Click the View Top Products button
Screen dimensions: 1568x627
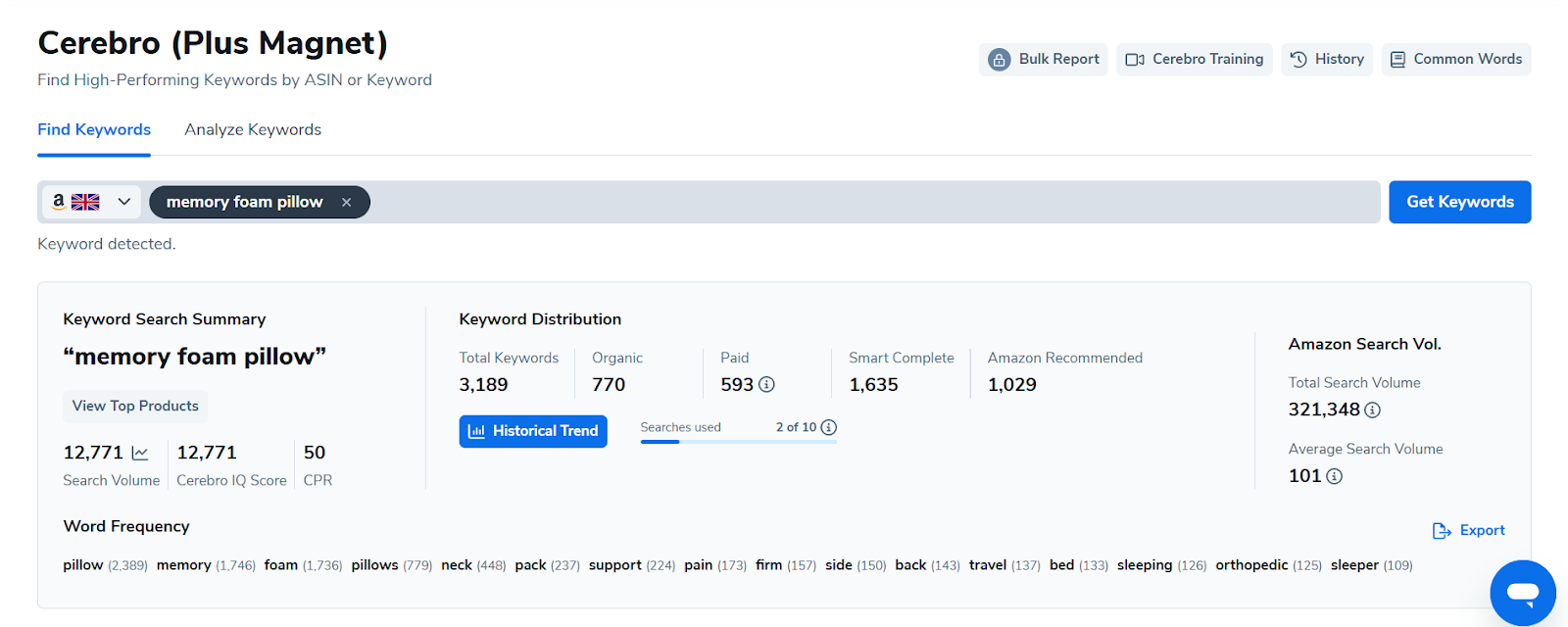135,406
